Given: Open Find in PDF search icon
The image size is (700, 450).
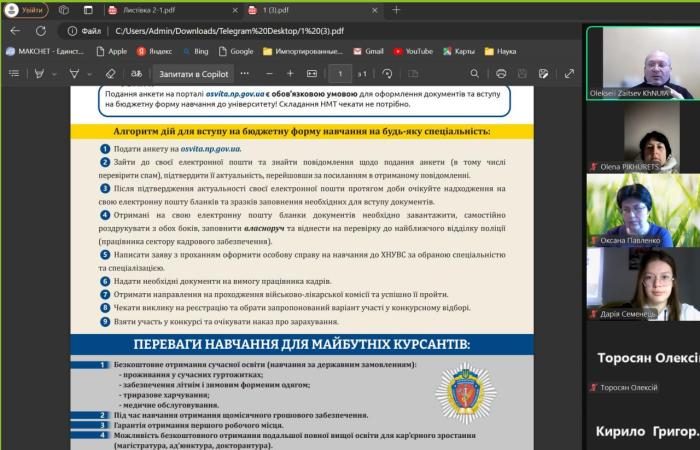Looking at the screenshot, I should point(474,73).
